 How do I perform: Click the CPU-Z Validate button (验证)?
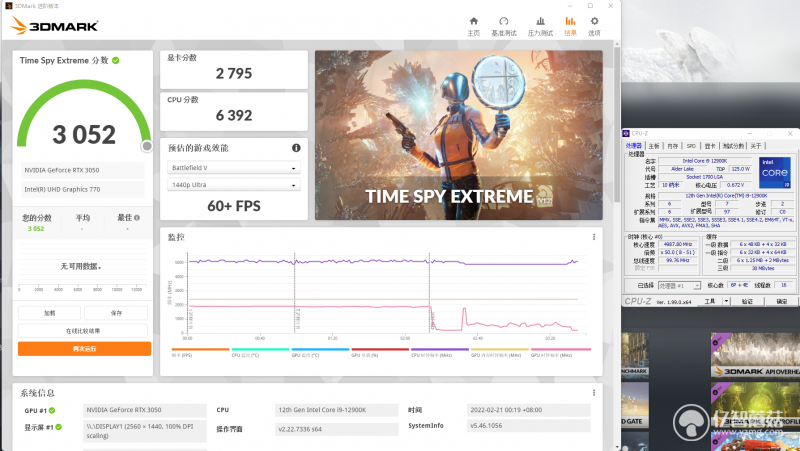point(747,302)
